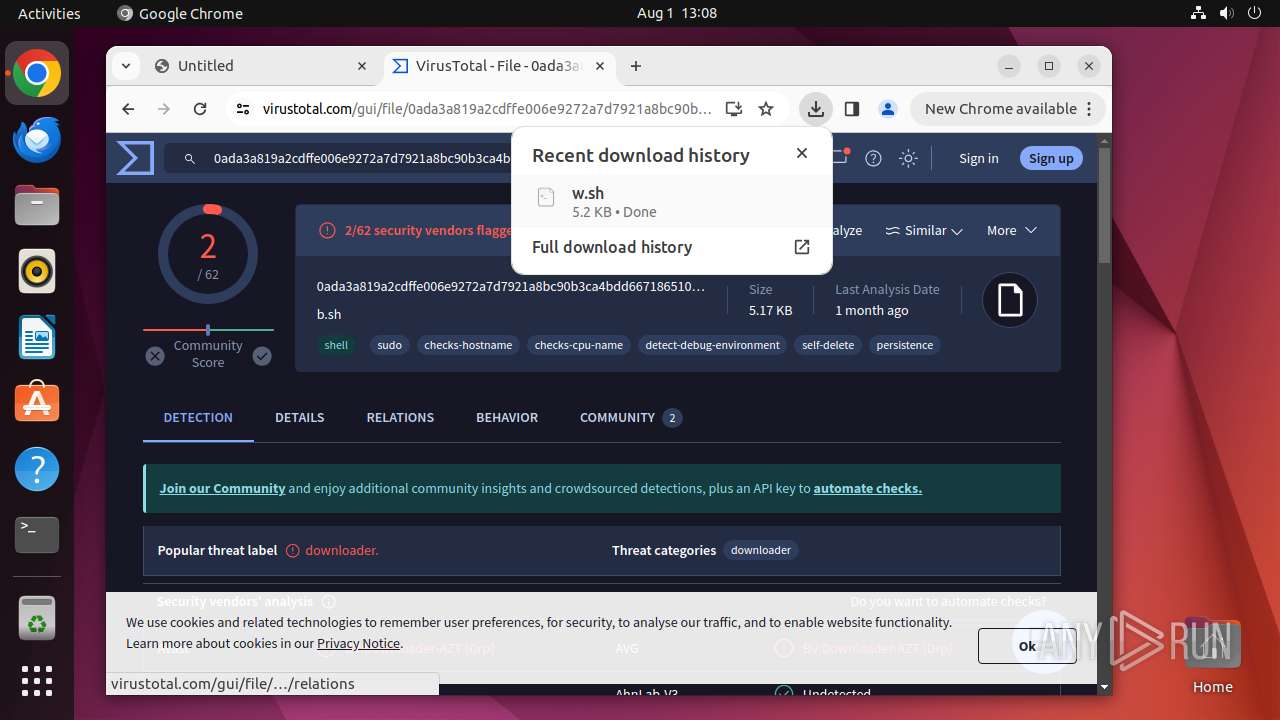1280x720 pixels.
Task: Expand the More dropdown
Action: (x=1012, y=230)
